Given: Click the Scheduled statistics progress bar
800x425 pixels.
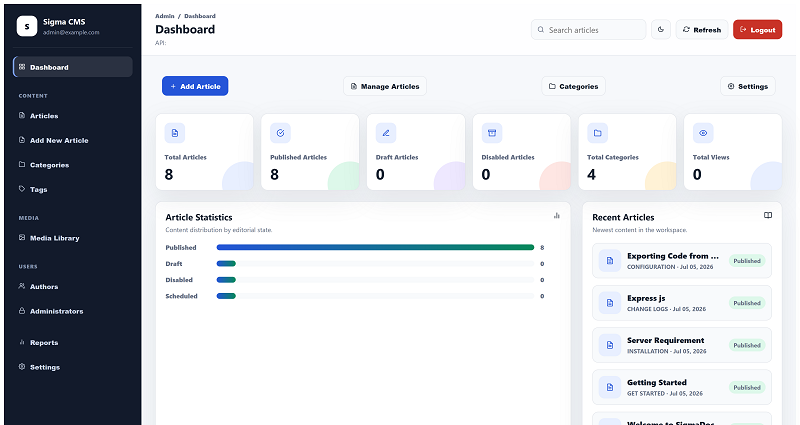Looking at the screenshot, I should pyautogui.click(x=376, y=296).
